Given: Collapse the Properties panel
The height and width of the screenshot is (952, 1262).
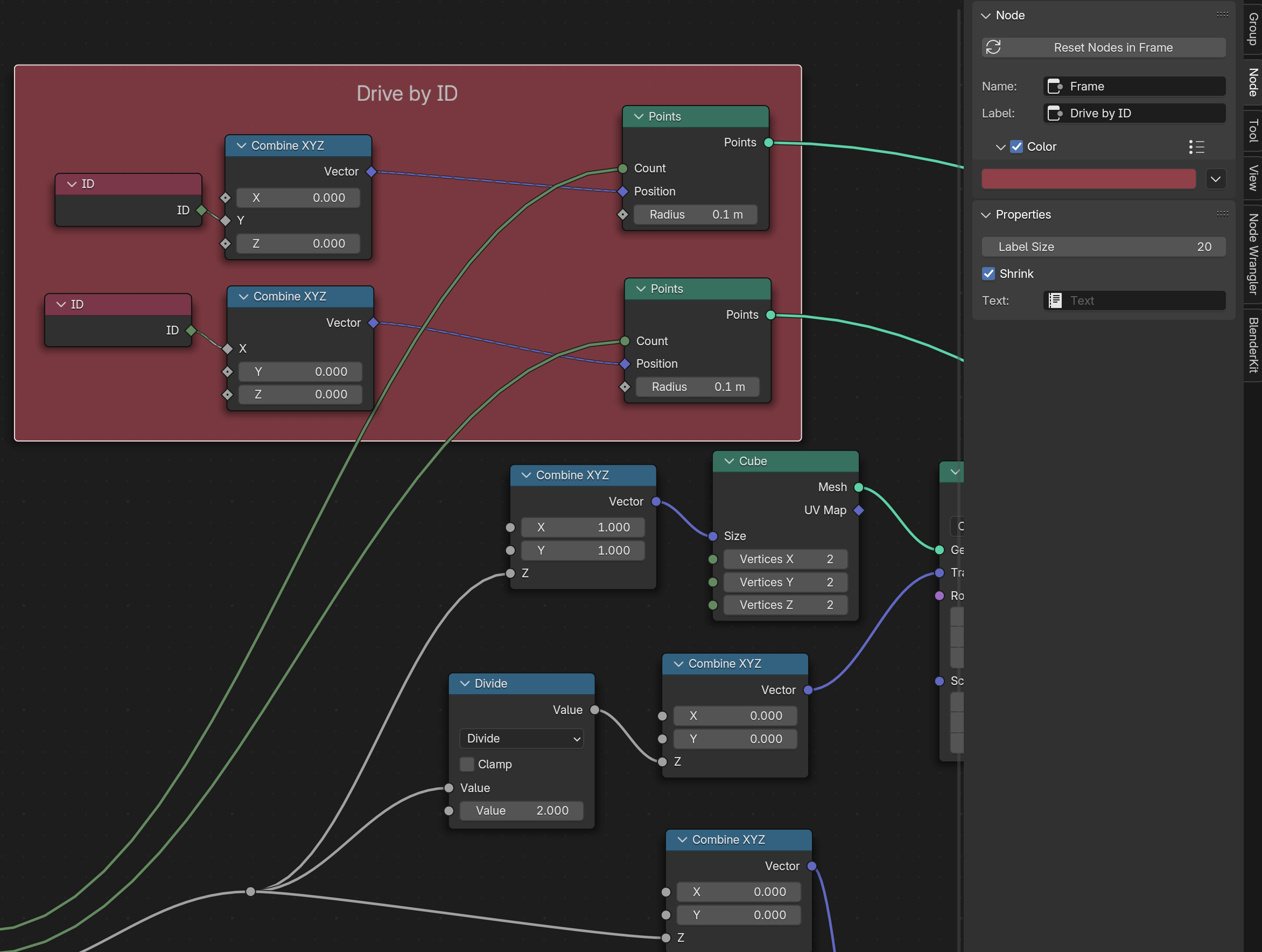Looking at the screenshot, I should (x=985, y=215).
